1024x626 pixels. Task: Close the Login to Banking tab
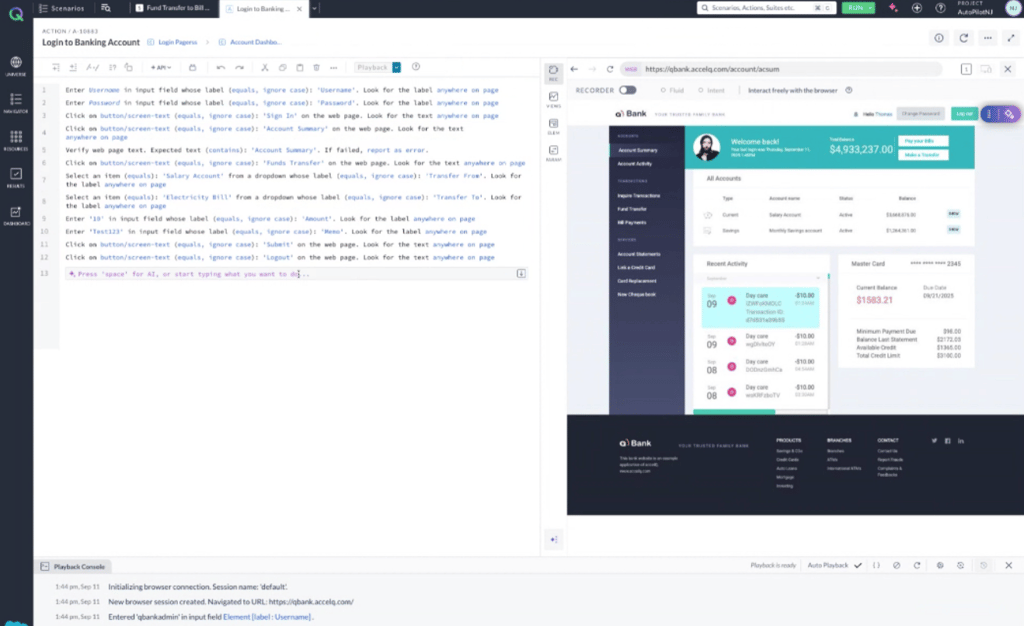coord(300,8)
